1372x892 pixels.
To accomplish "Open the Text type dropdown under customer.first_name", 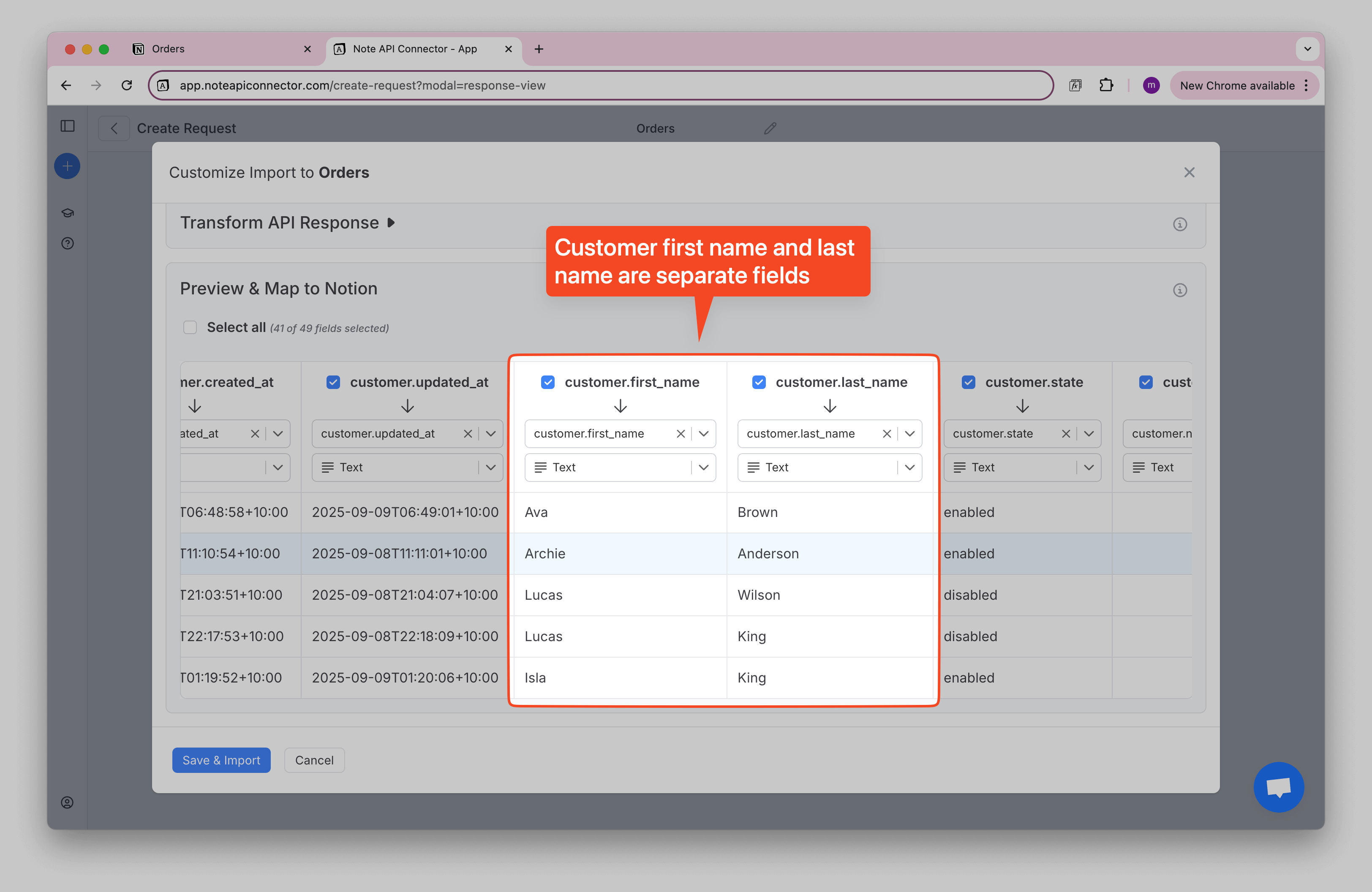I will (703, 467).
